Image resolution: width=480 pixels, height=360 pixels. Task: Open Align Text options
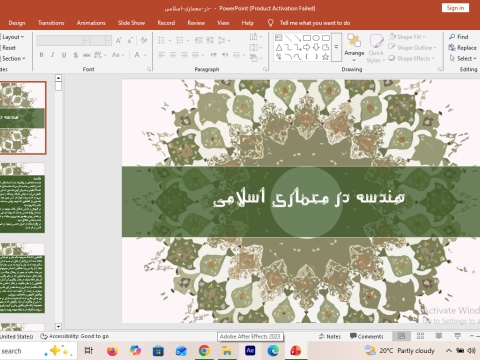click(256, 48)
